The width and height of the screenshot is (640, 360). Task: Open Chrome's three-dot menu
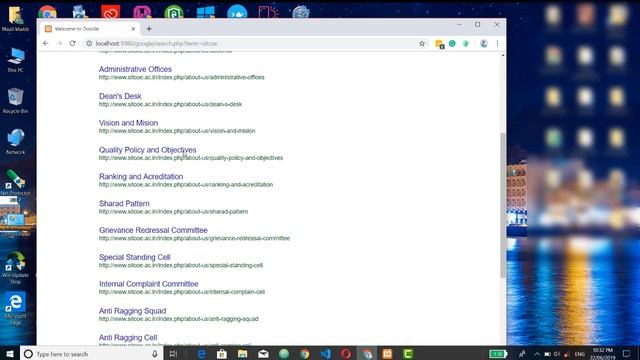497,43
